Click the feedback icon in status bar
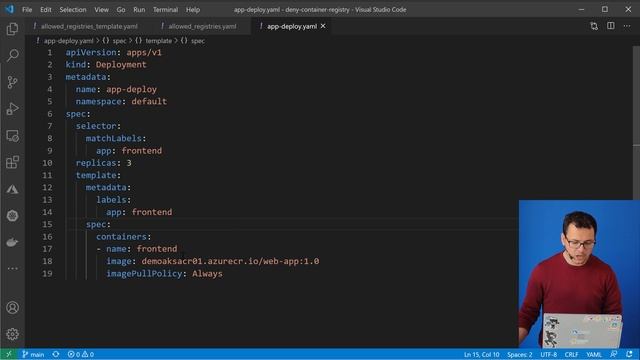Viewport: 640px width, 360px height. pyautogui.click(x=613, y=354)
